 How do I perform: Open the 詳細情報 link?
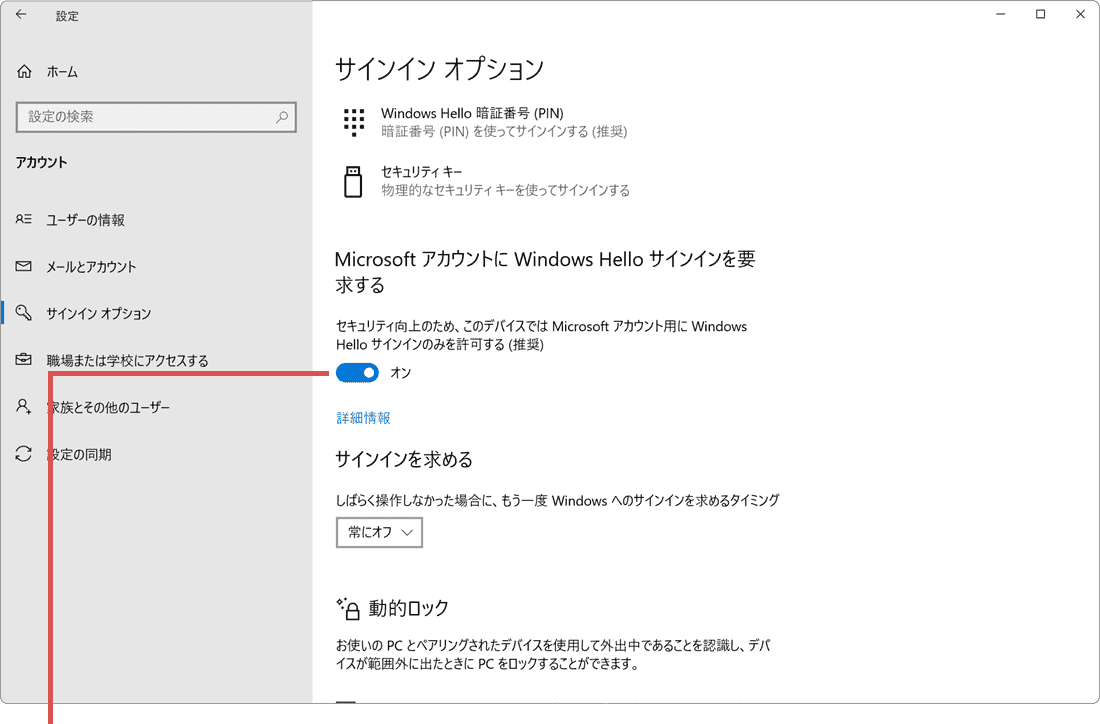(363, 417)
